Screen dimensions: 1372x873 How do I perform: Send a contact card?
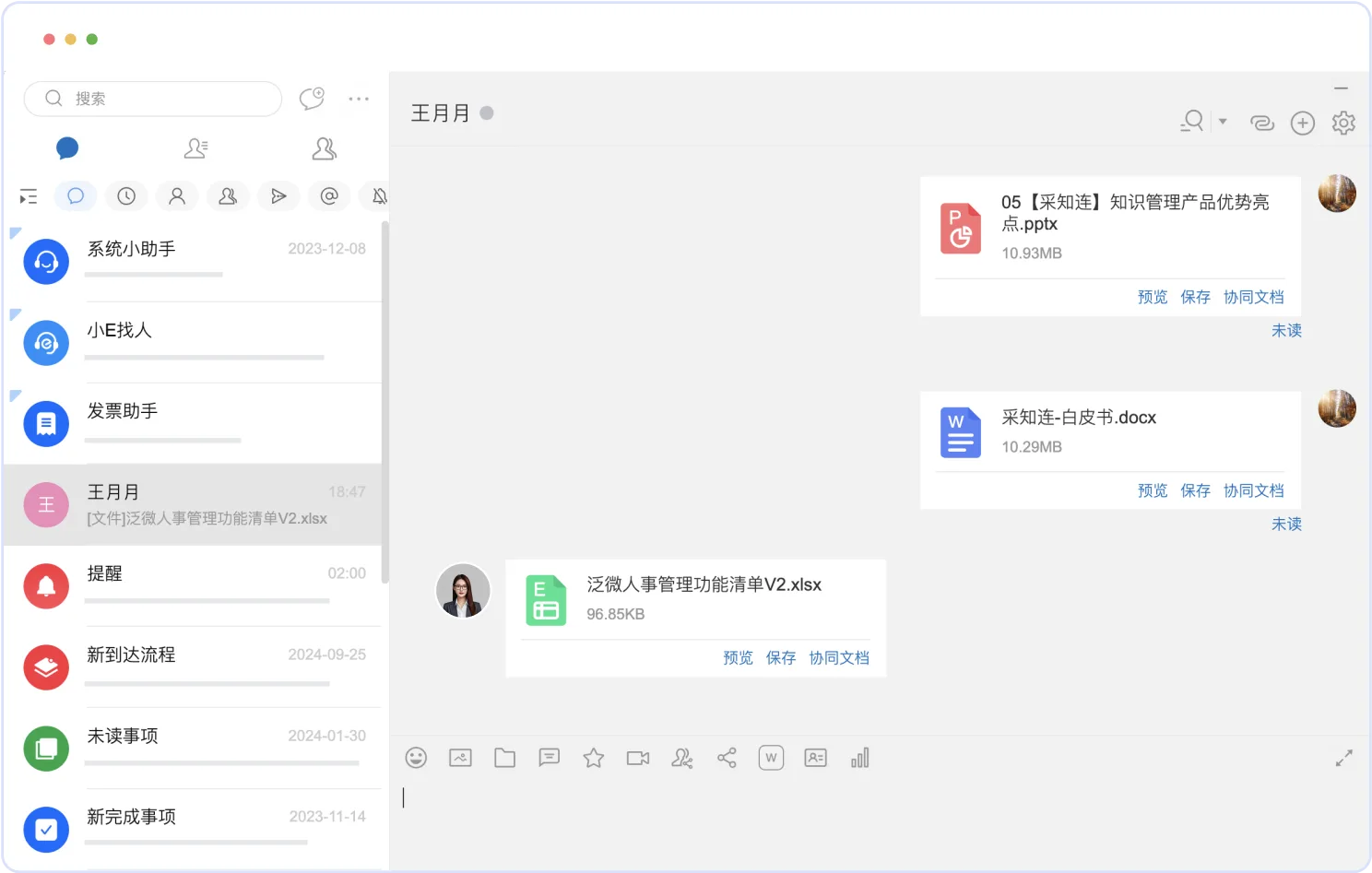pyautogui.click(x=816, y=758)
